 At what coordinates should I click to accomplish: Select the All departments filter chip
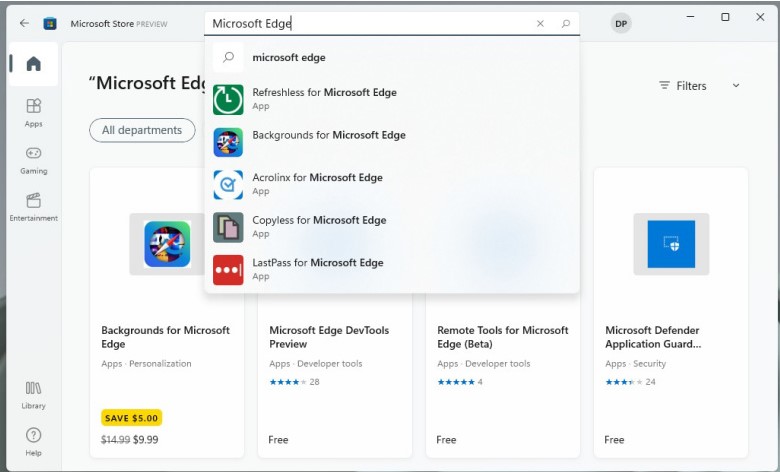tap(142, 130)
